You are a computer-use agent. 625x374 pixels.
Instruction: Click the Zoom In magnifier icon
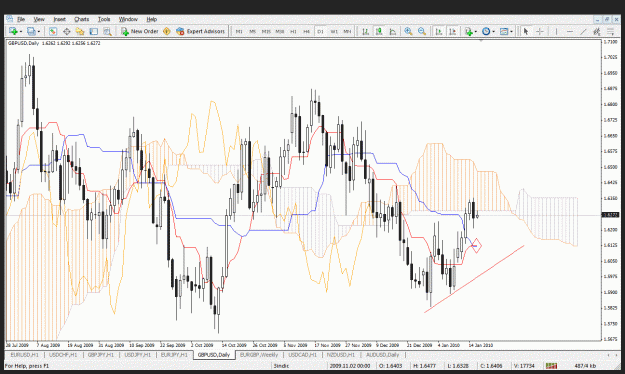pos(408,31)
